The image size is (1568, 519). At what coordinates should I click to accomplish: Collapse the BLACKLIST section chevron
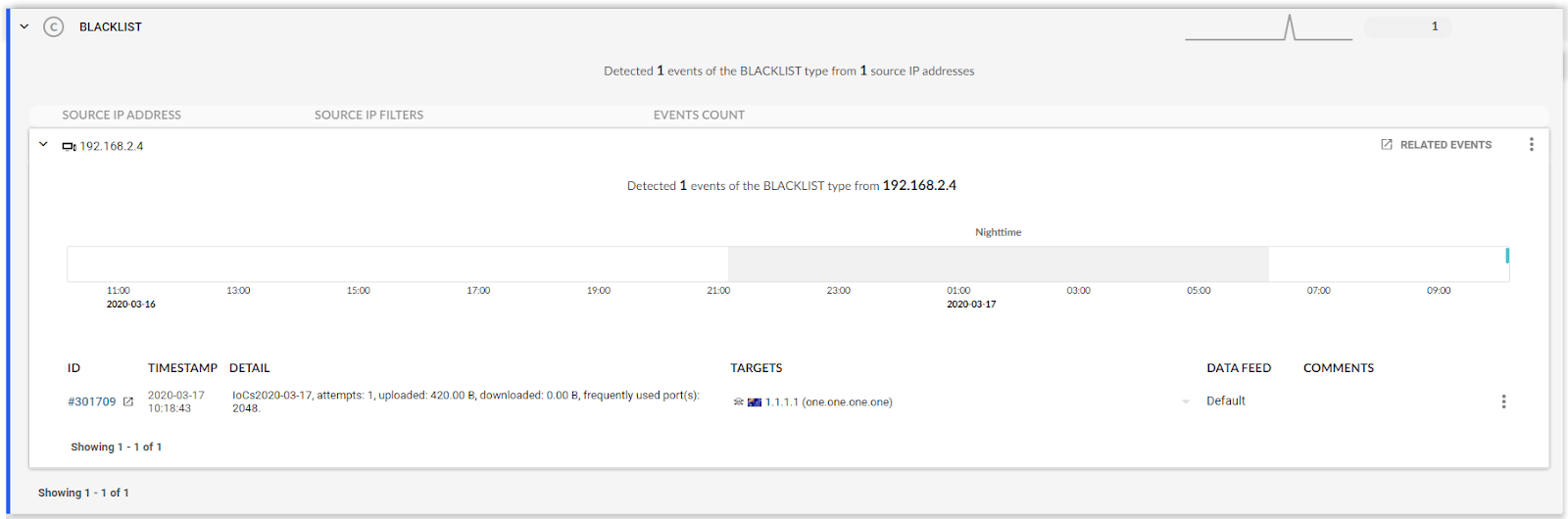point(24,27)
